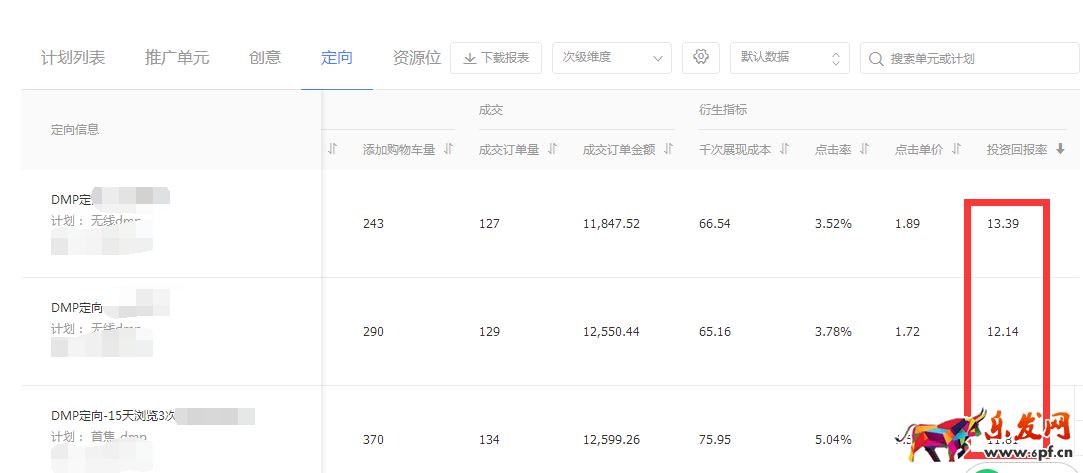Click the settings gear icon
The height and width of the screenshot is (473, 1083).
point(701,58)
